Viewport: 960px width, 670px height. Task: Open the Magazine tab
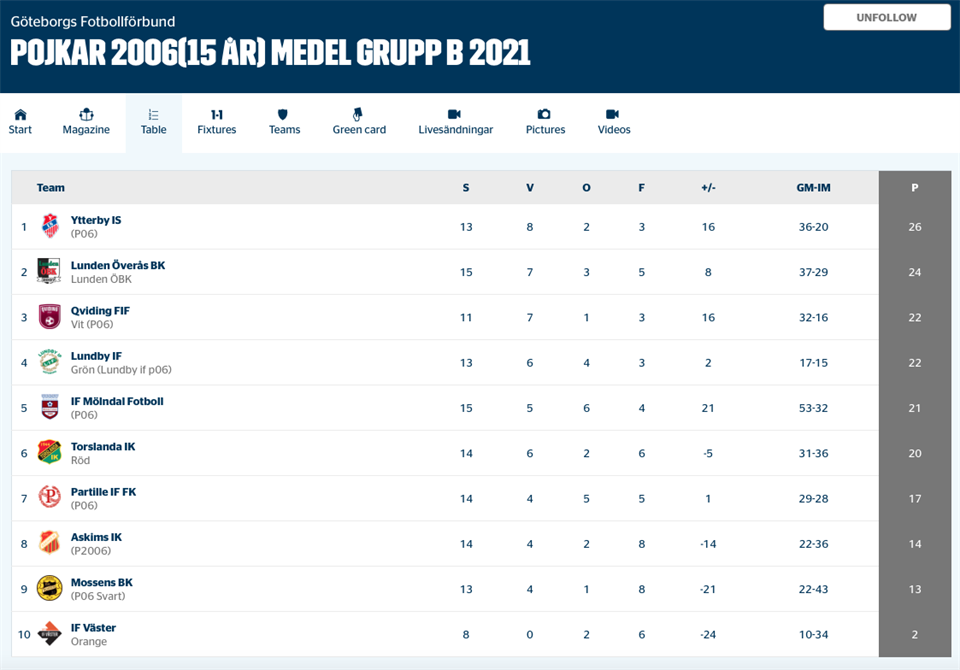coord(86,122)
